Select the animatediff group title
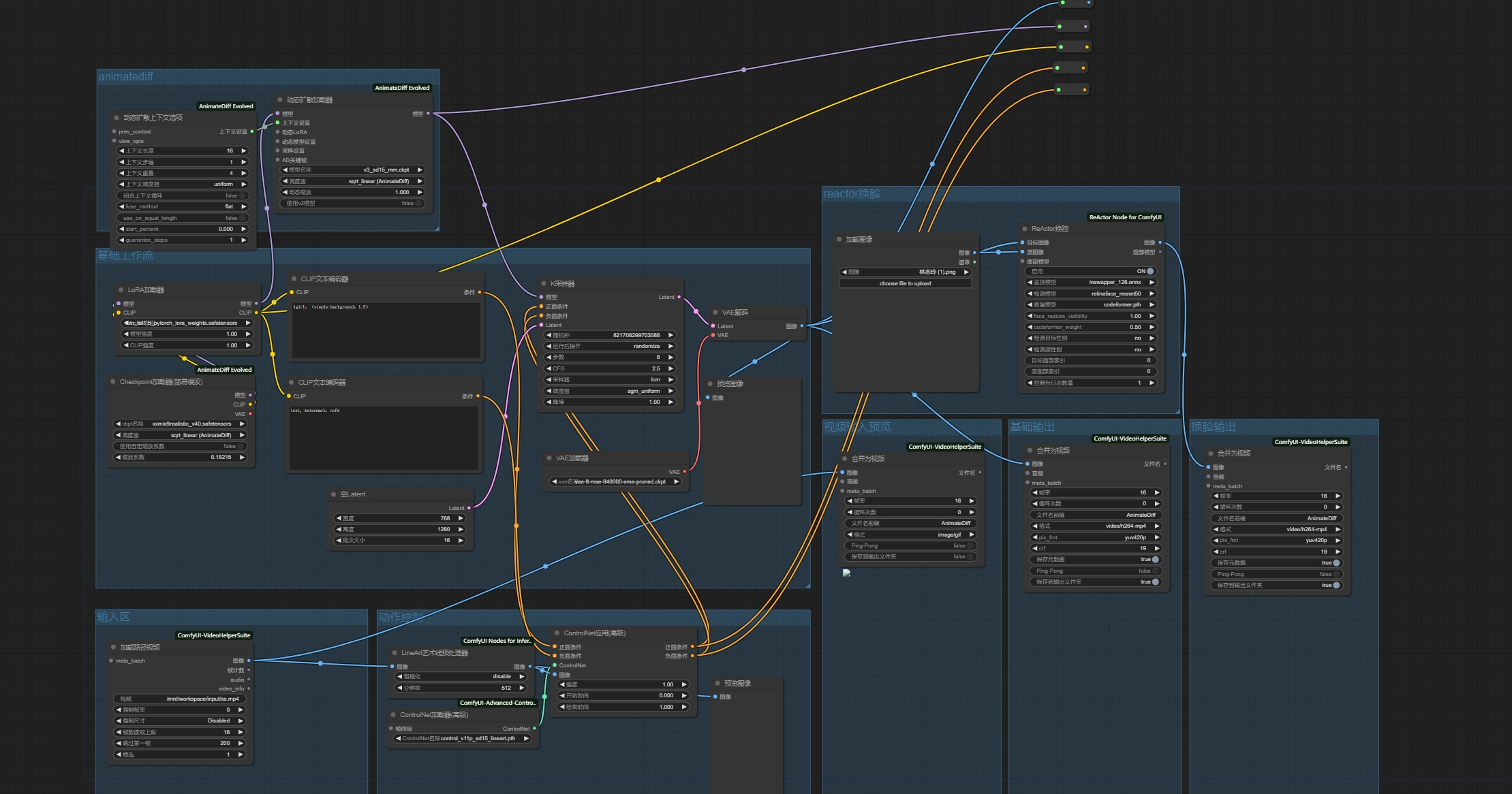The image size is (1512, 794). point(126,77)
